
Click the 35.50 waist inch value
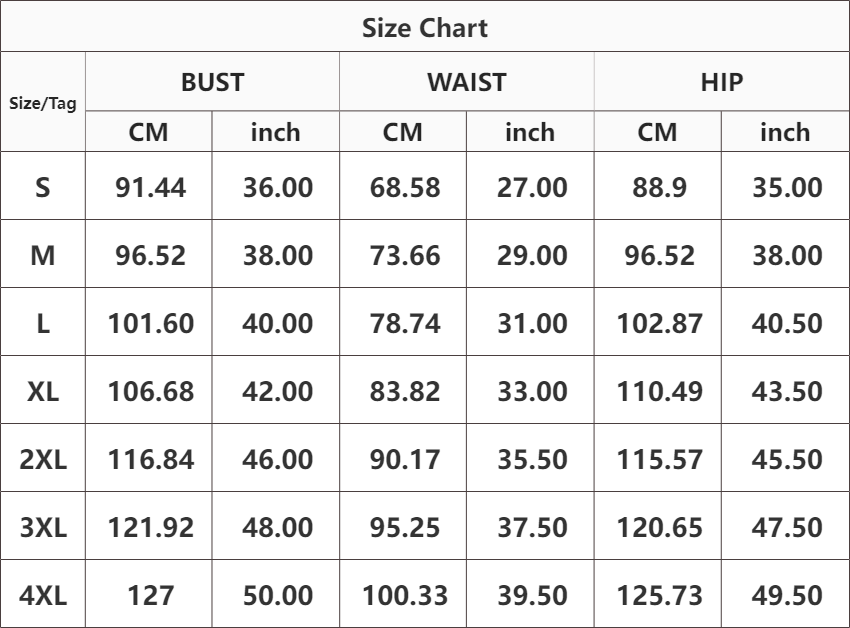(x=532, y=460)
